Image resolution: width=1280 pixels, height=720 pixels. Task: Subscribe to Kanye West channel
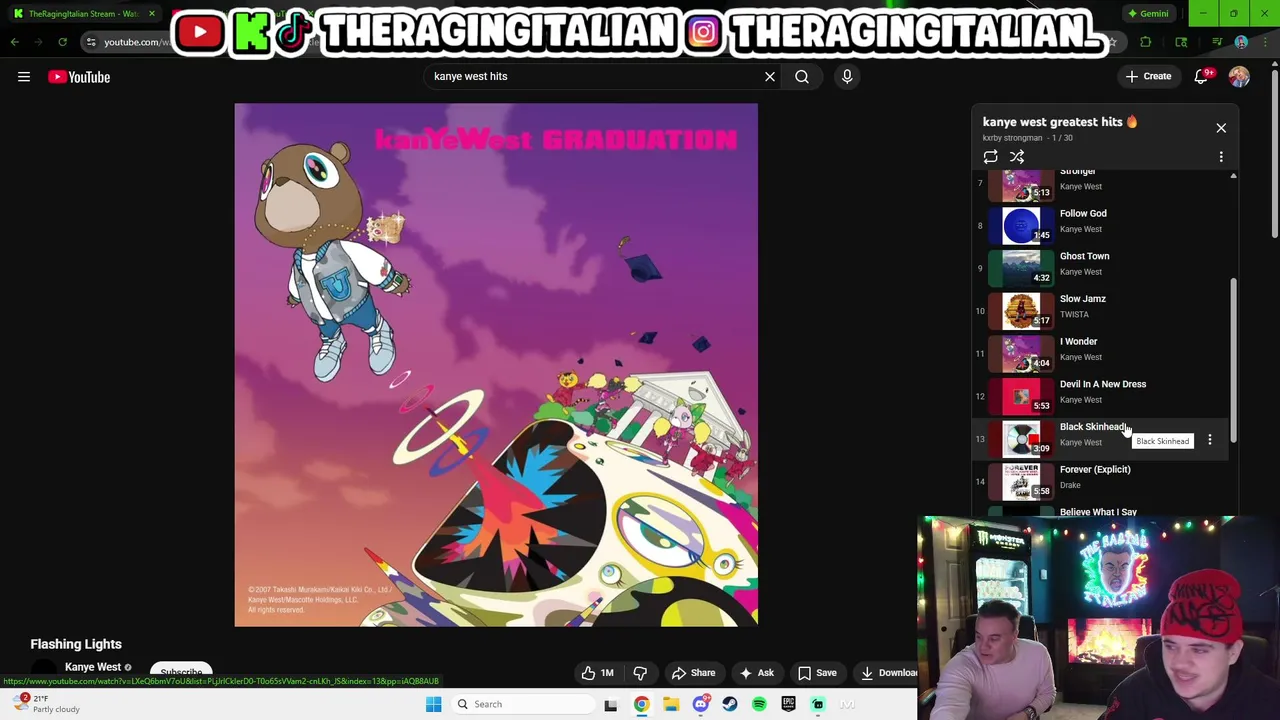[x=181, y=672]
